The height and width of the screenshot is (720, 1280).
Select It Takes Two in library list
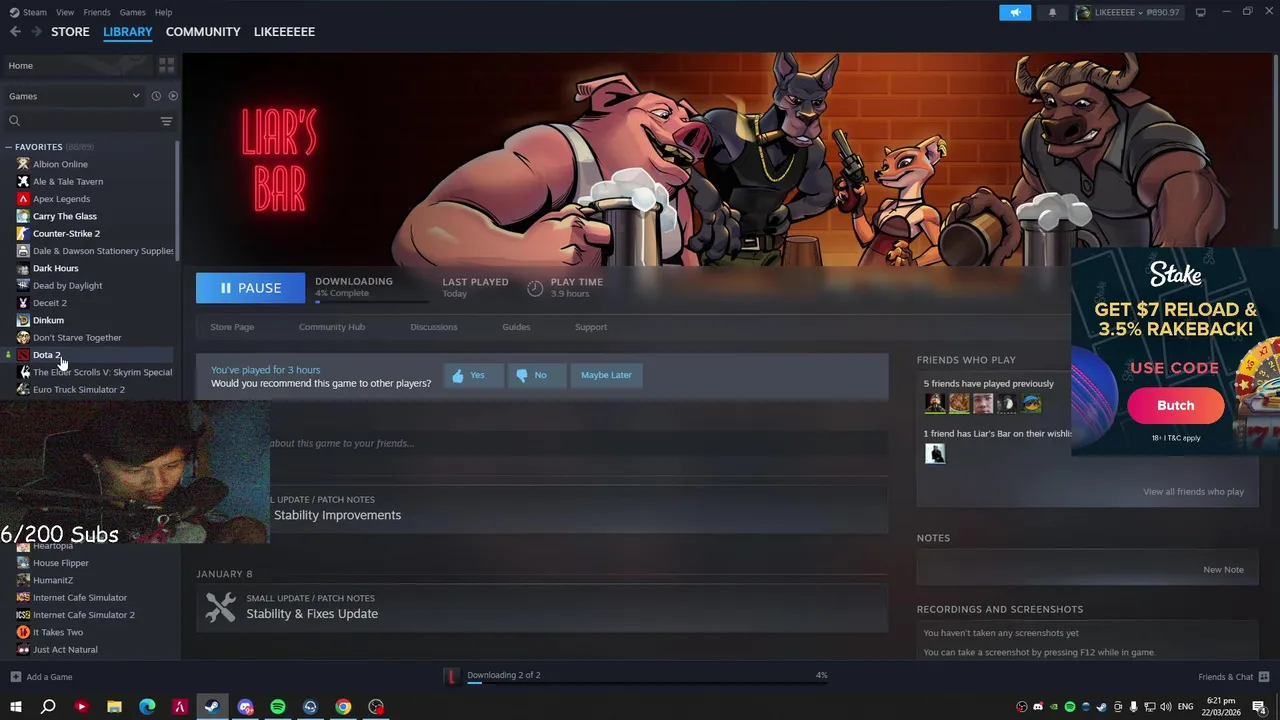[58, 632]
